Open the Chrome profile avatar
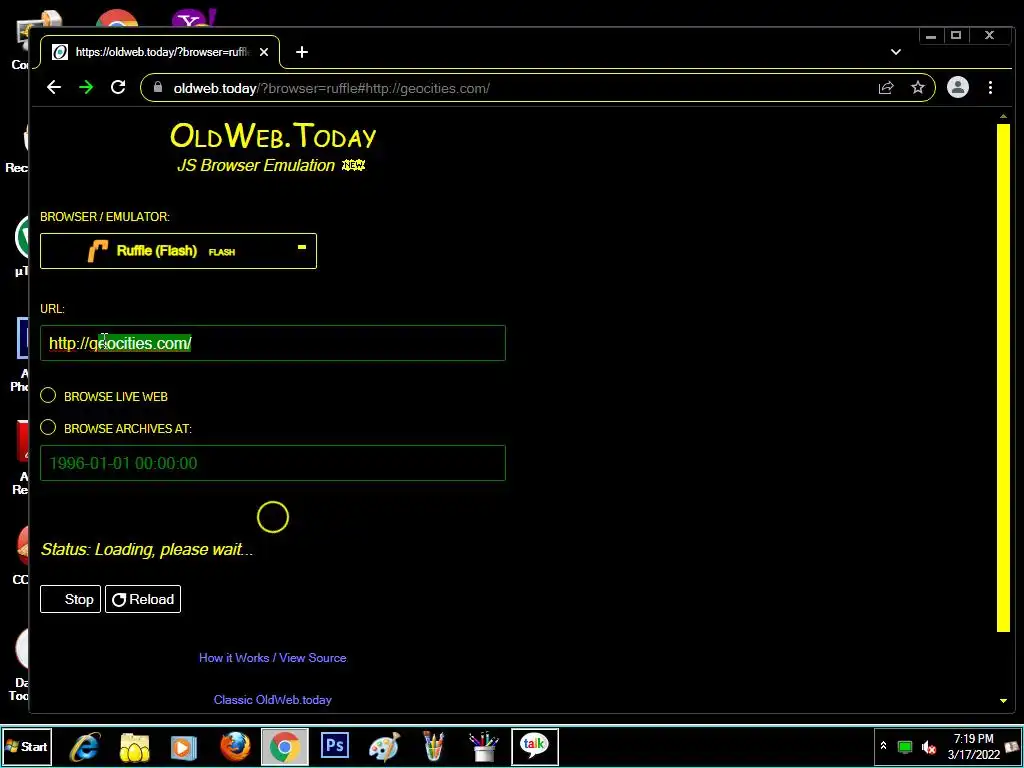Screen dimensions: 1024x768 pyautogui.click(x=958, y=88)
